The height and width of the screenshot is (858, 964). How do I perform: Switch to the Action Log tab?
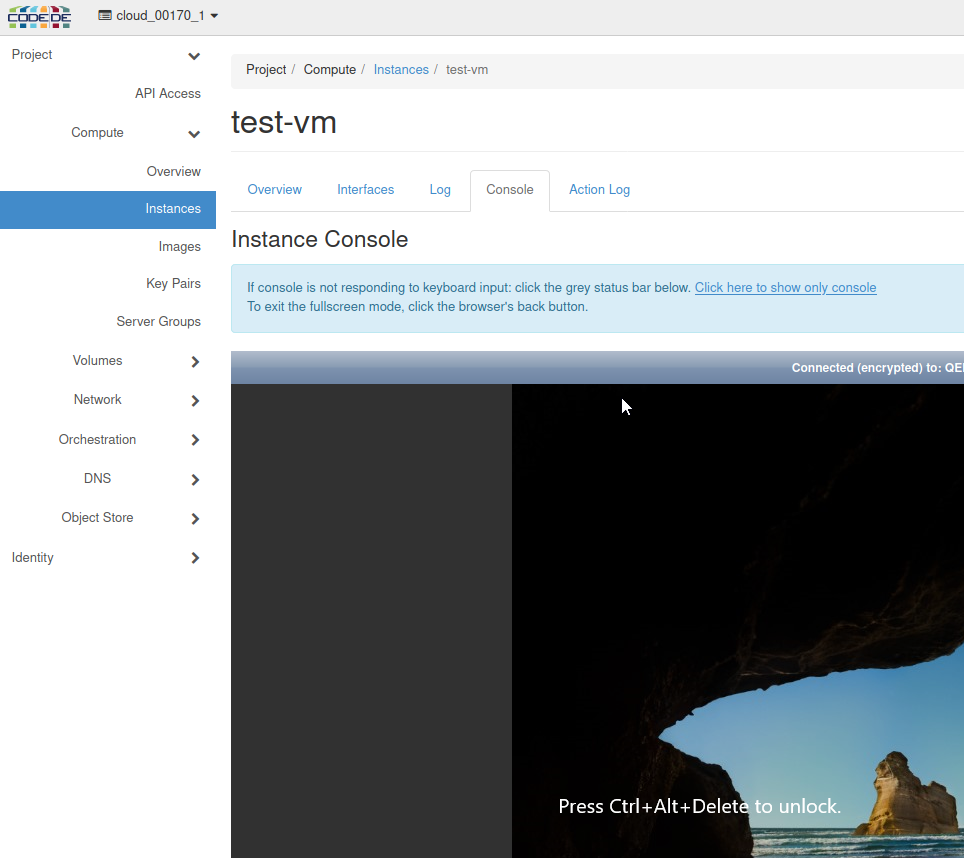[x=599, y=190]
